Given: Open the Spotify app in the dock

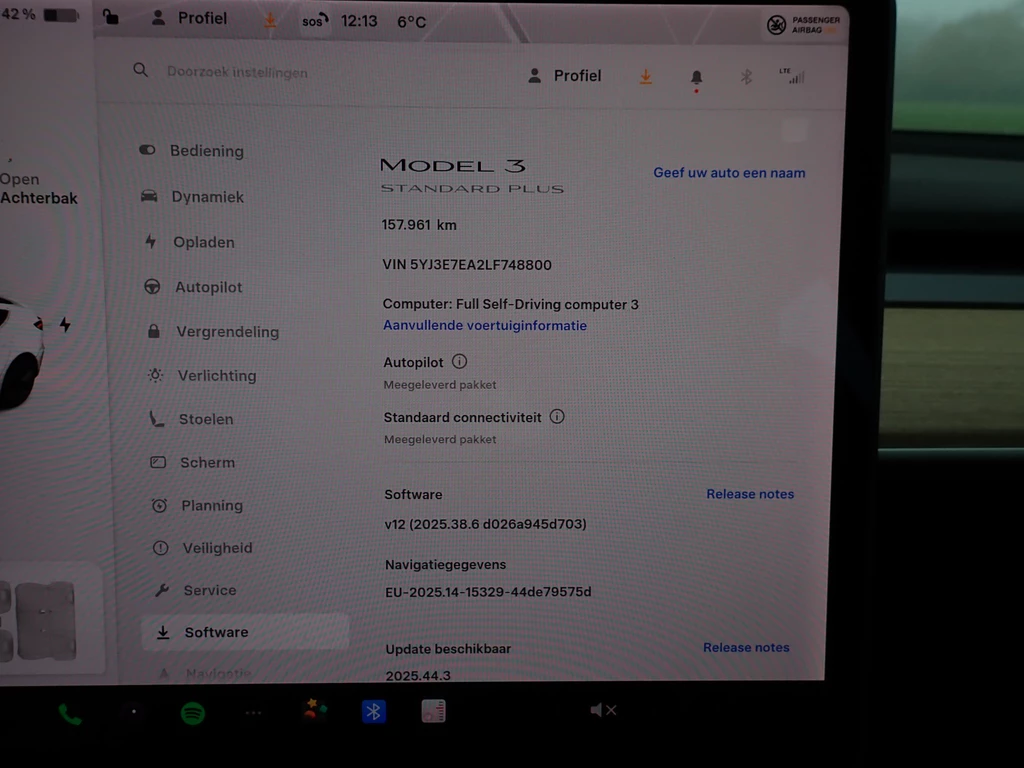Looking at the screenshot, I should 193,712.
